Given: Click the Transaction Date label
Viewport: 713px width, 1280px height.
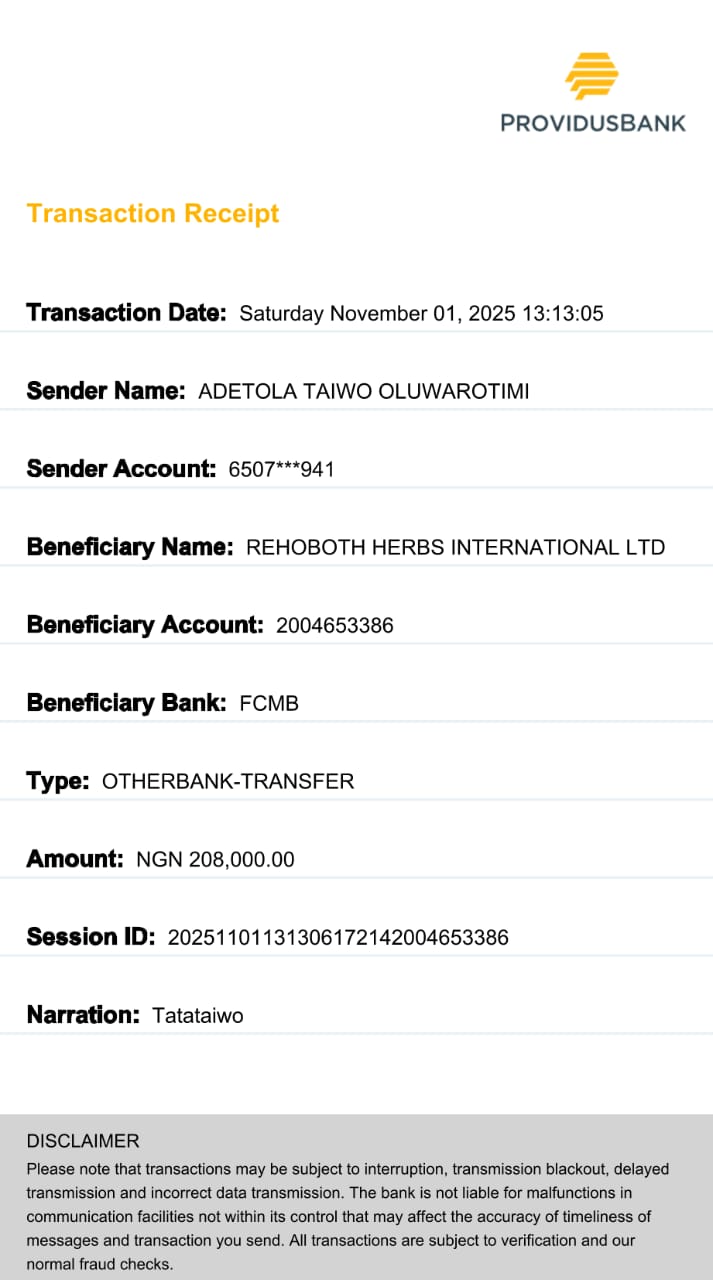Looking at the screenshot, I should coord(127,313).
